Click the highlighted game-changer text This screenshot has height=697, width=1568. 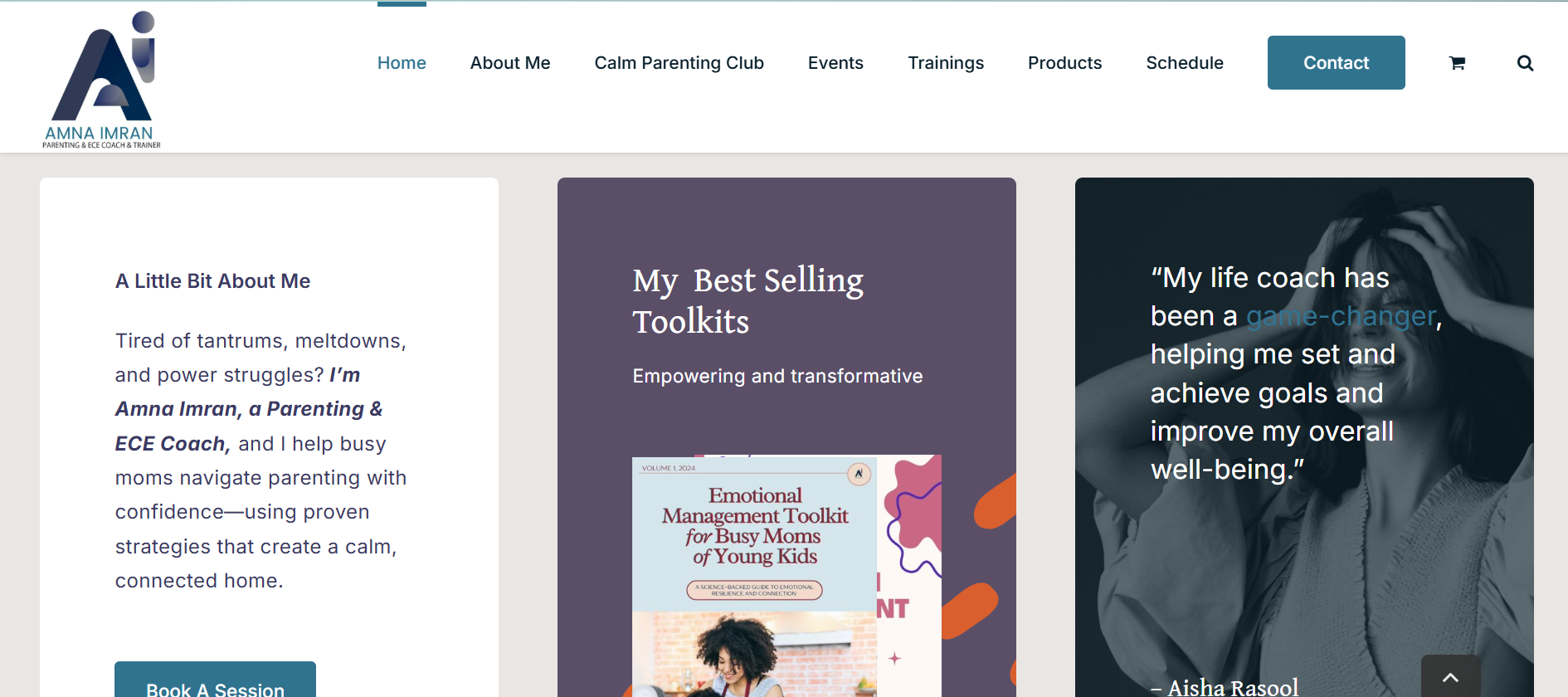(x=1341, y=316)
